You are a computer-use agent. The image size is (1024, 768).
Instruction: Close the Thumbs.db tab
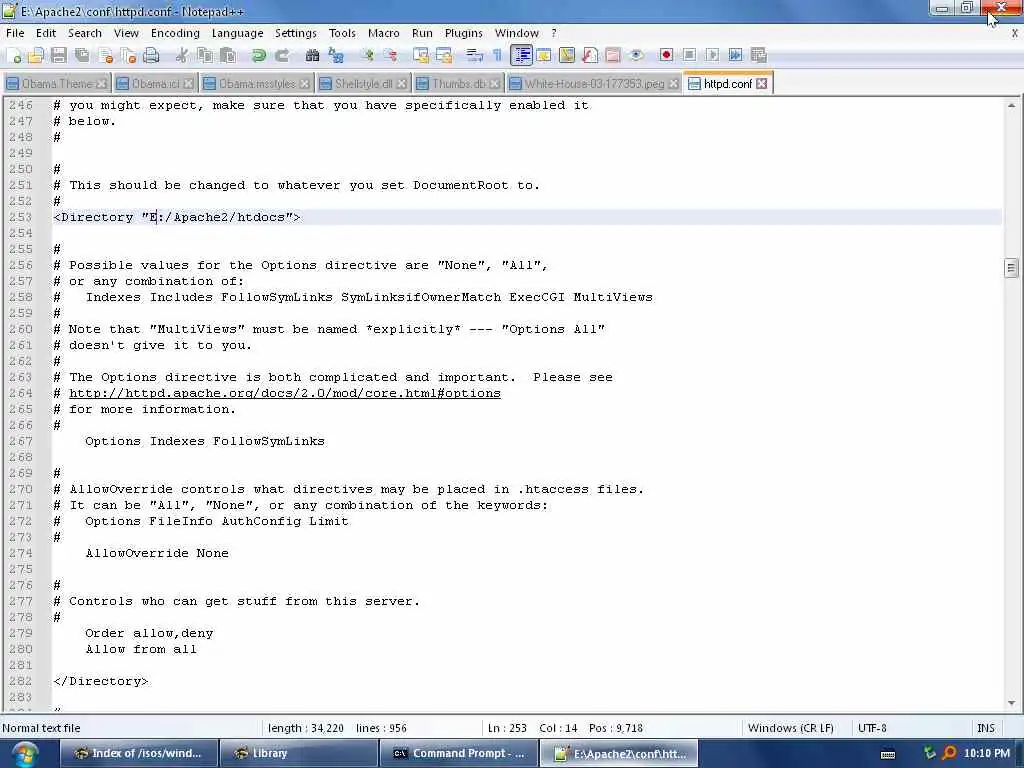click(494, 84)
